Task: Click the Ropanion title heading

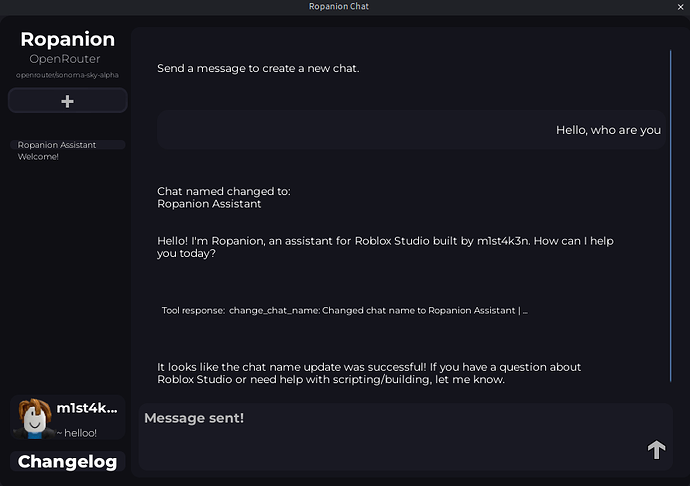Action: [x=67, y=40]
